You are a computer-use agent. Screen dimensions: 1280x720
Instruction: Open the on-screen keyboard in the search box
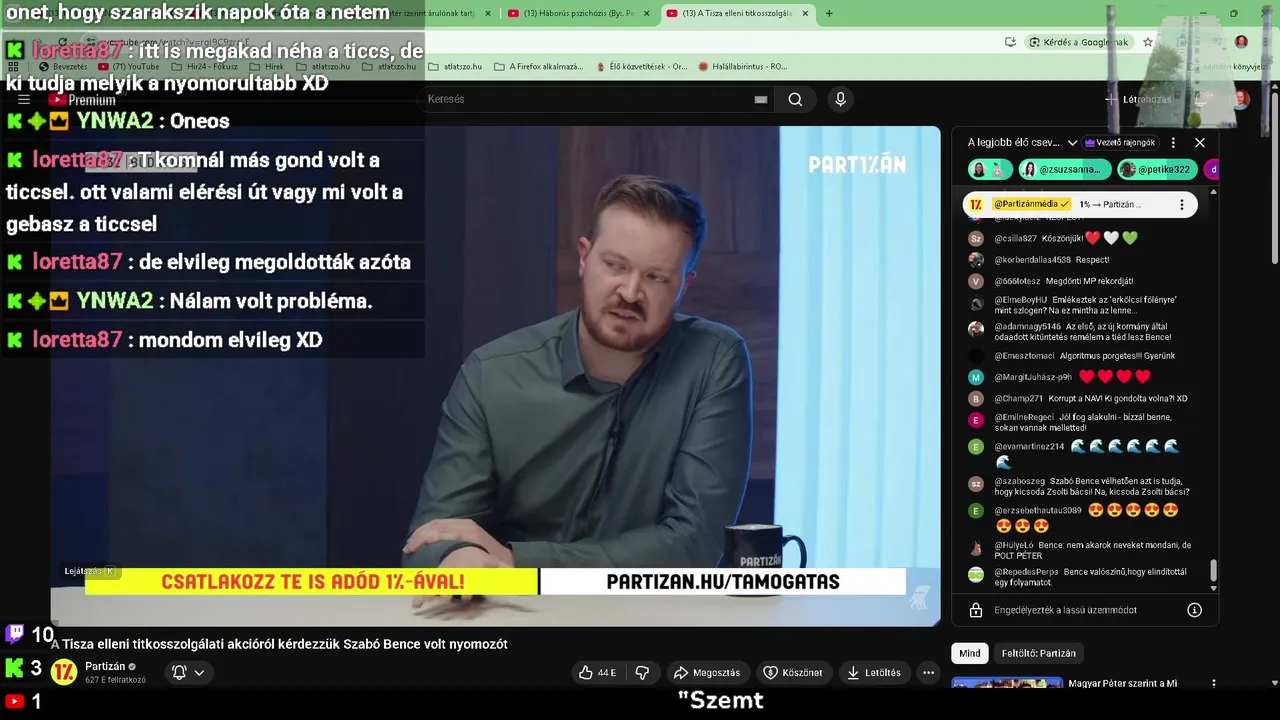pyautogui.click(x=761, y=99)
